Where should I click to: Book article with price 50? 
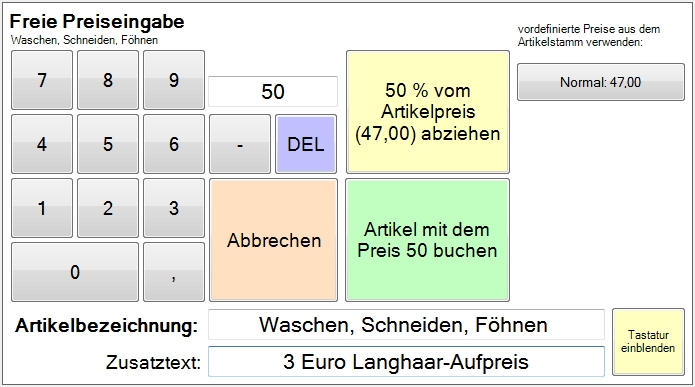pyautogui.click(x=427, y=240)
